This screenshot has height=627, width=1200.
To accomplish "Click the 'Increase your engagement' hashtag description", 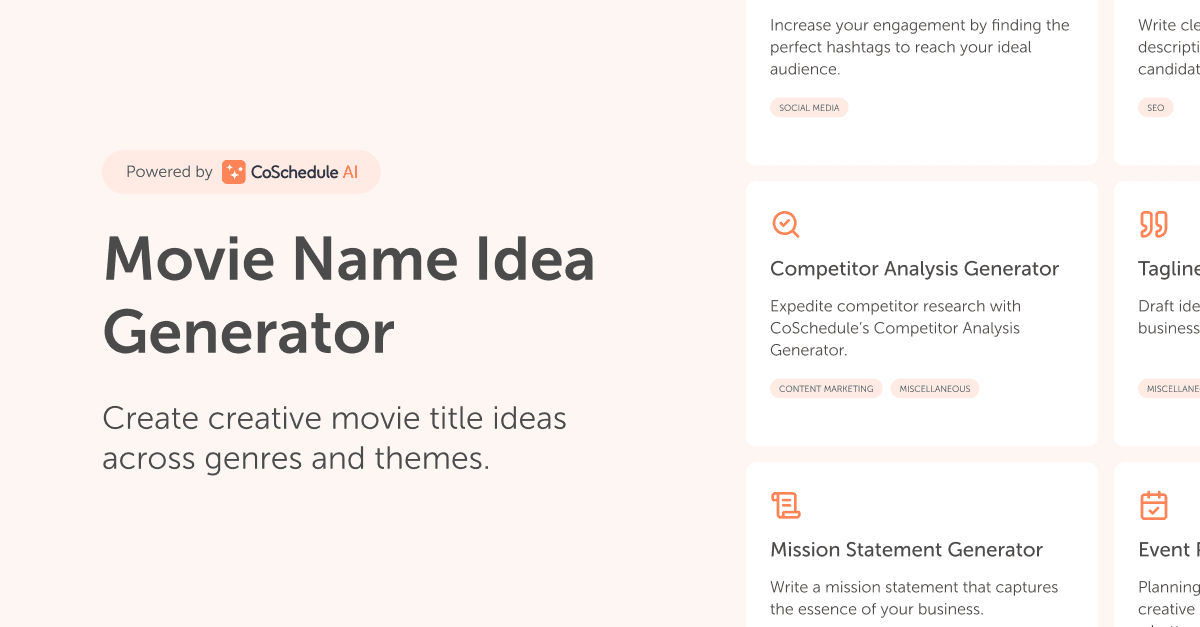I will [919, 47].
